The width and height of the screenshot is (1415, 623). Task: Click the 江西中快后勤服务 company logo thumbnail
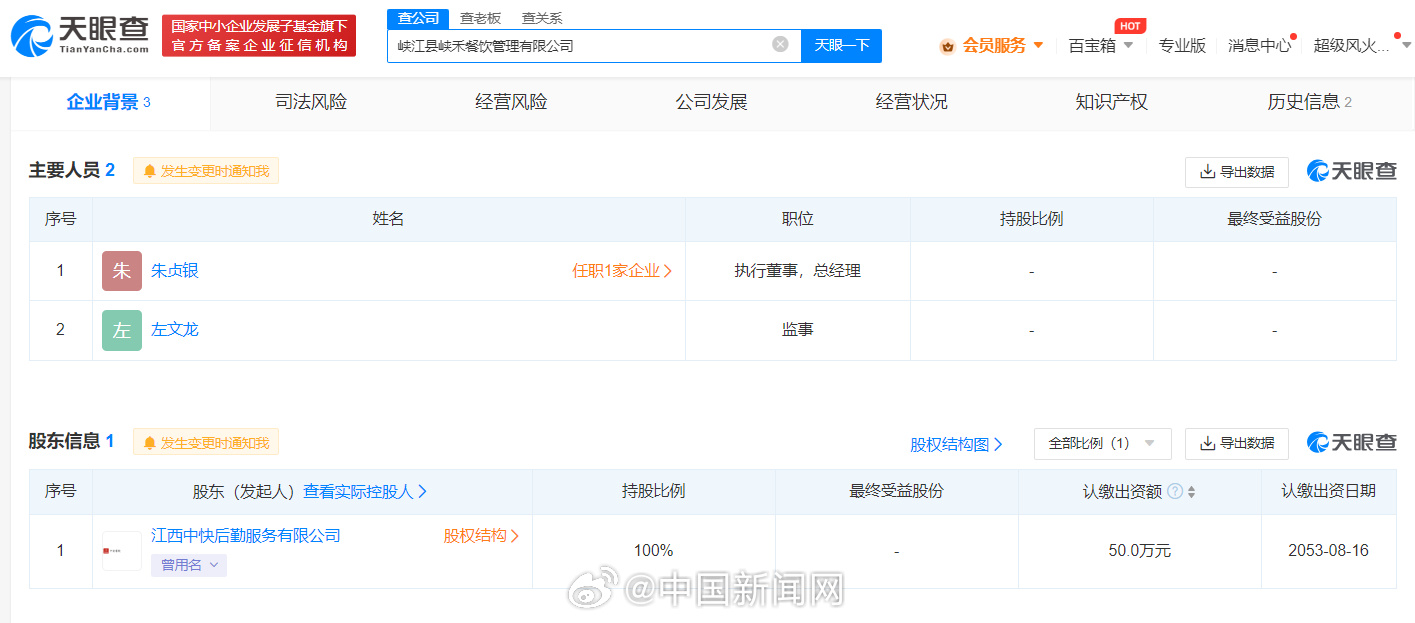(122, 551)
